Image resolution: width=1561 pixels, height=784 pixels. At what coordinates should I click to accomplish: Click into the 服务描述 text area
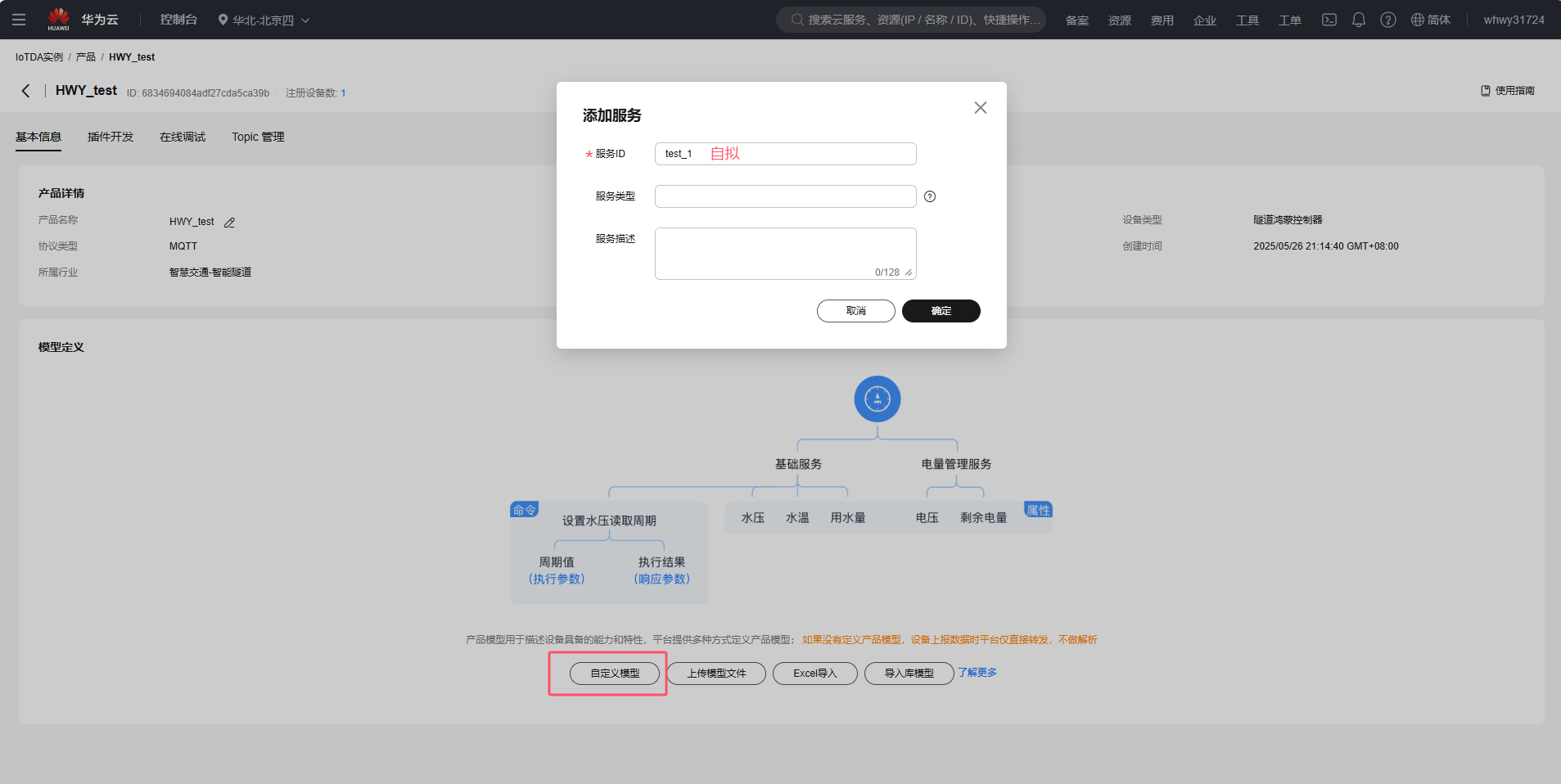786,254
